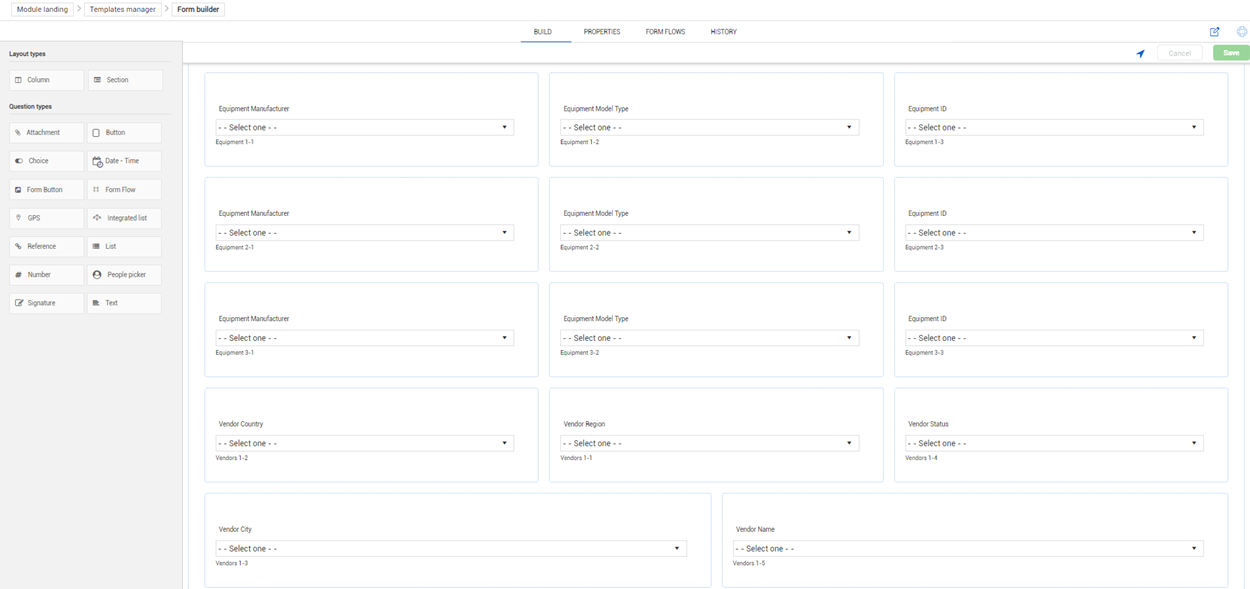
Task: Click the navigation arrow beside Cancel
Action: tap(1140, 53)
